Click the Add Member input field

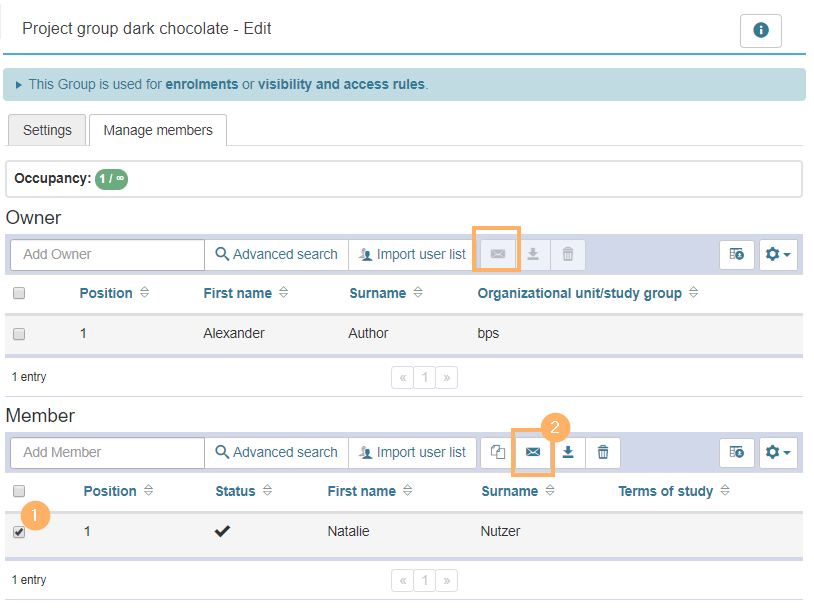[x=107, y=453]
